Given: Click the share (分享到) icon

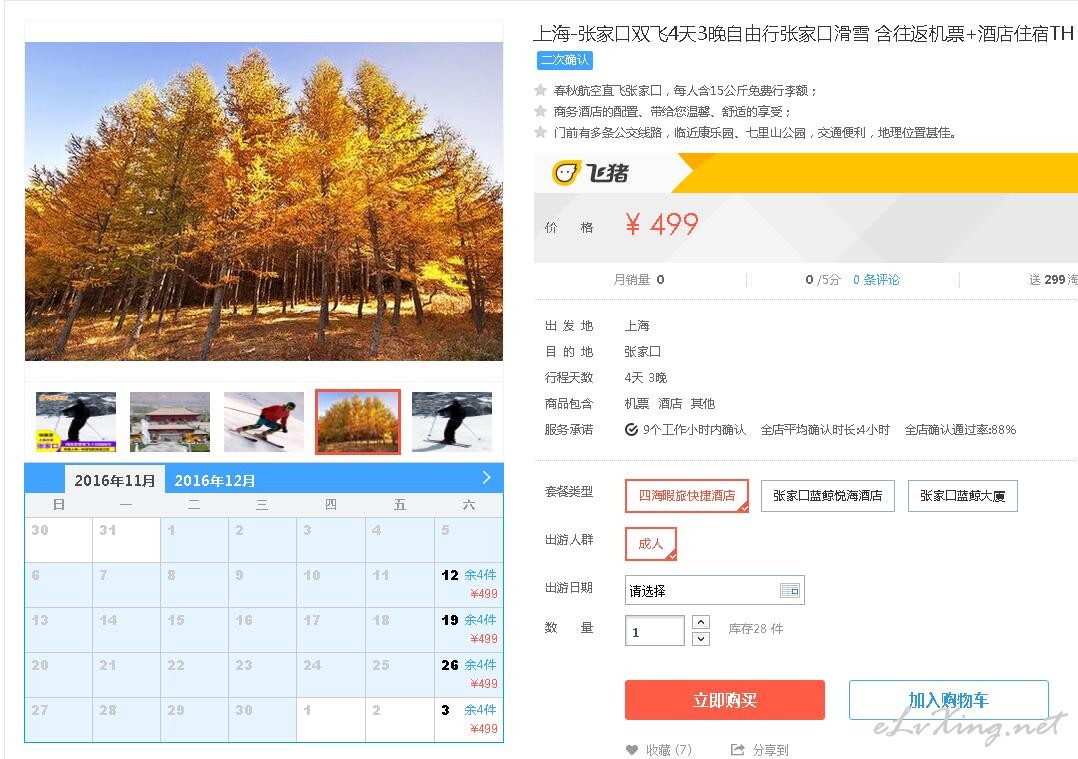Looking at the screenshot, I should click(737, 749).
